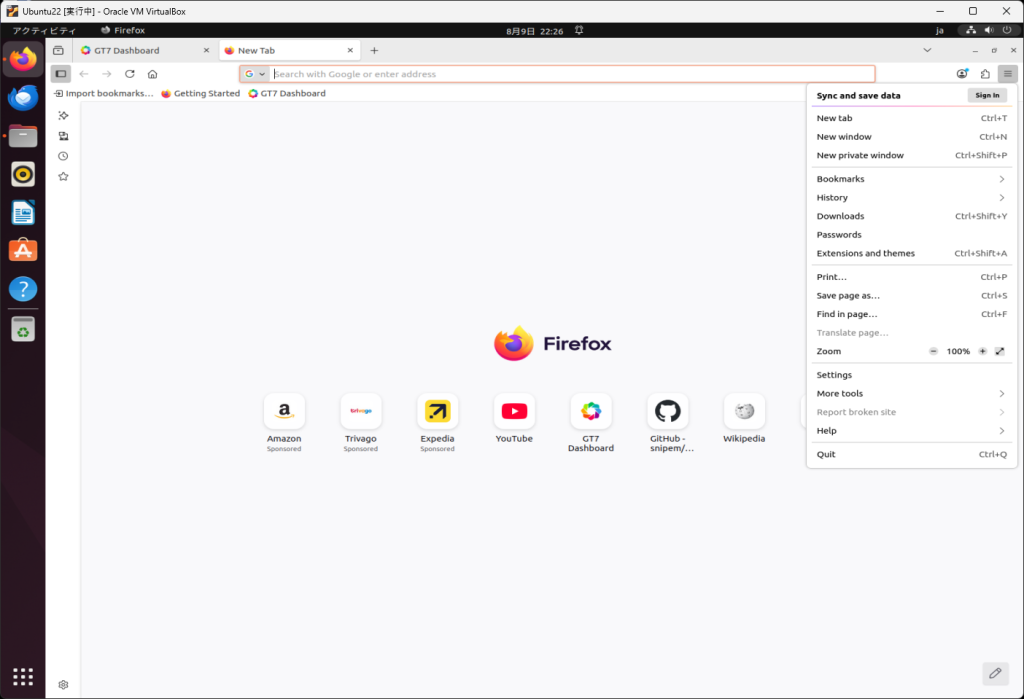The width and height of the screenshot is (1024, 699).
Task: Open the Extensions puzzle icon
Action: tap(985, 74)
